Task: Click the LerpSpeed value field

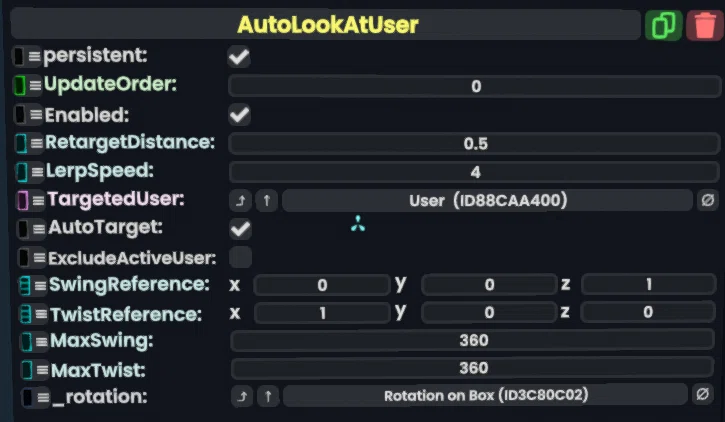Action: pyautogui.click(x=474, y=172)
